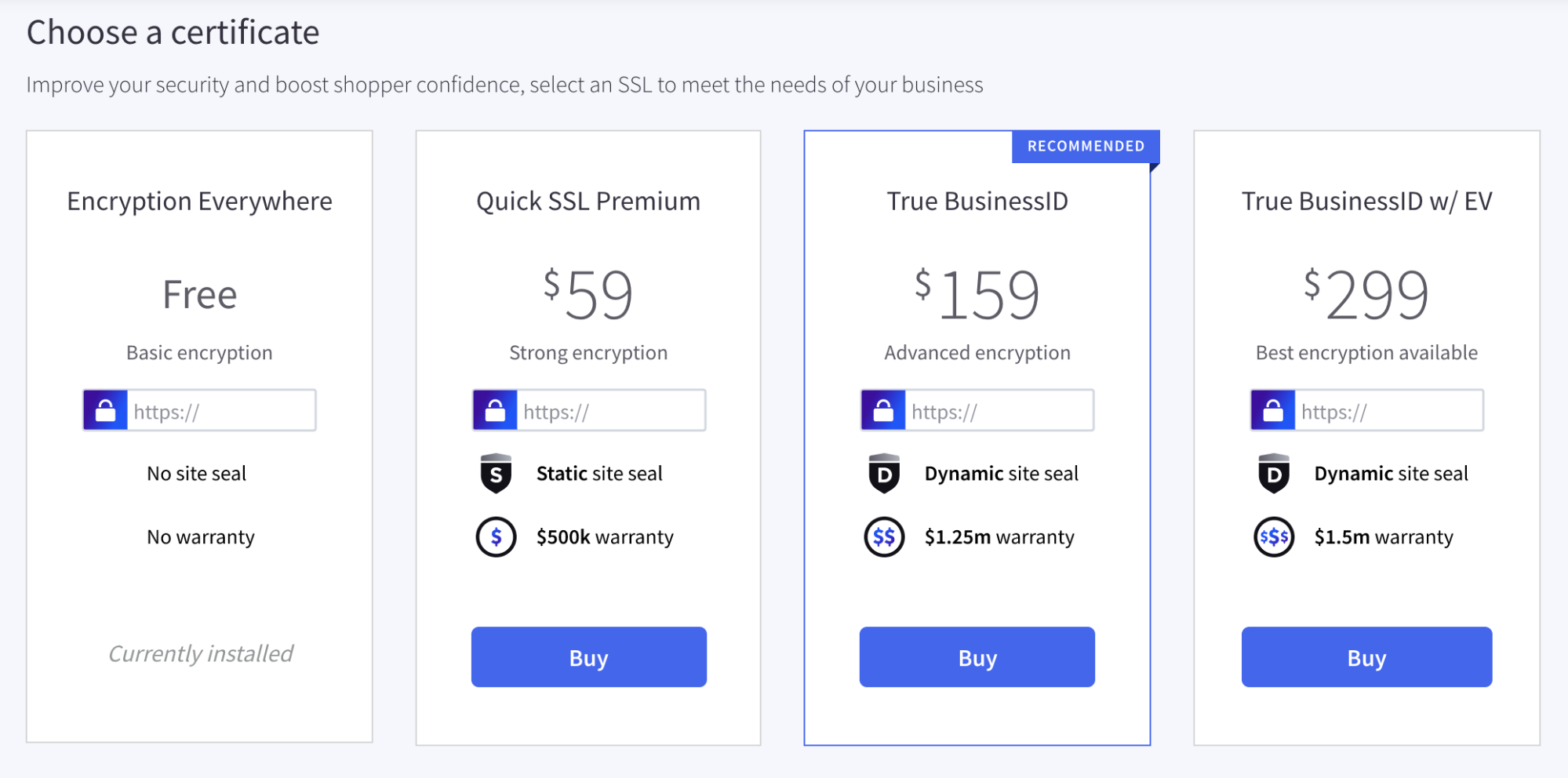This screenshot has width=1568, height=778.
Task: Click the lock icon in Encryption Everywhere card
Action: tap(105, 410)
